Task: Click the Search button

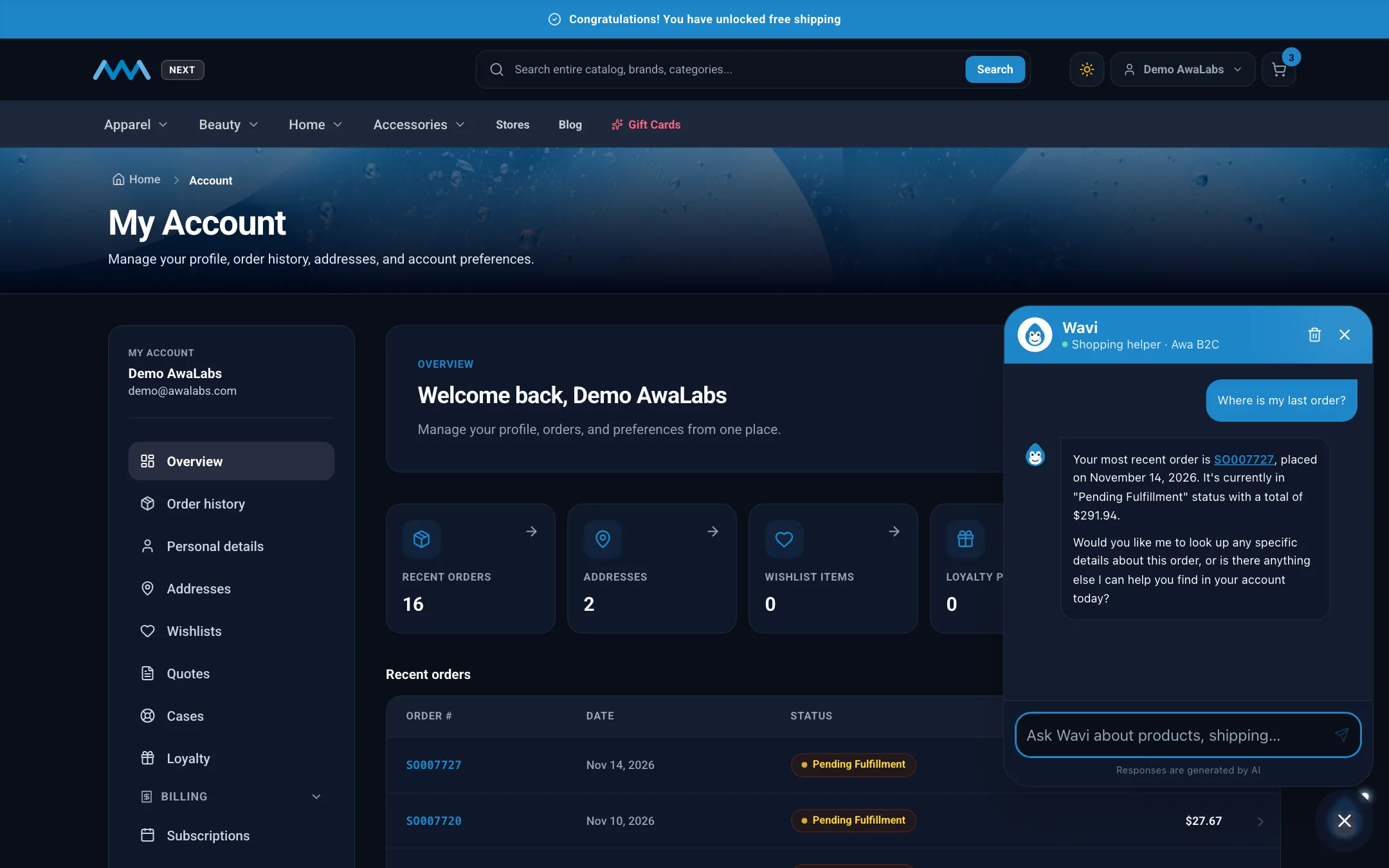Action: (x=995, y=69)
